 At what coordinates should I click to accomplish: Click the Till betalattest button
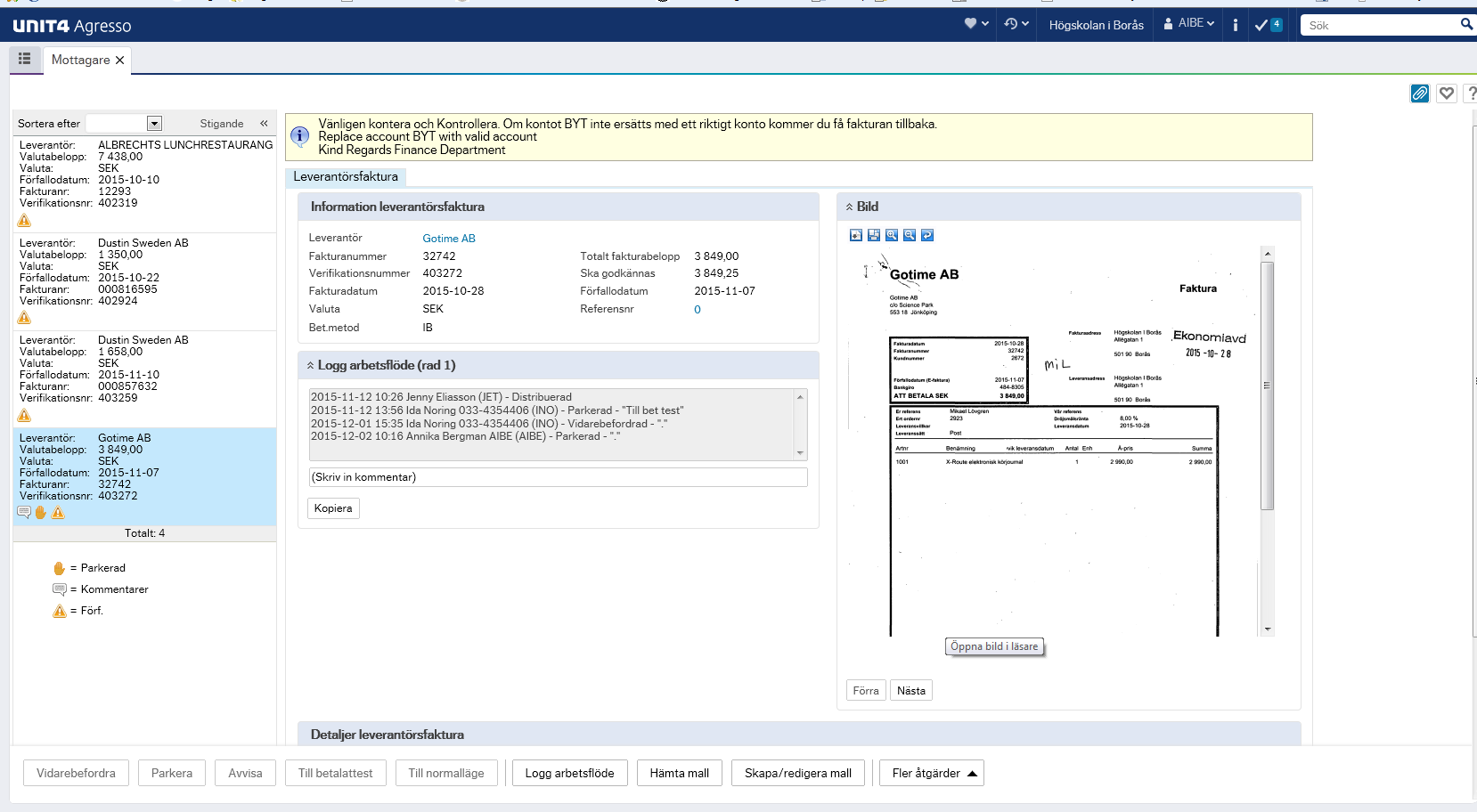tap(336, 773)
